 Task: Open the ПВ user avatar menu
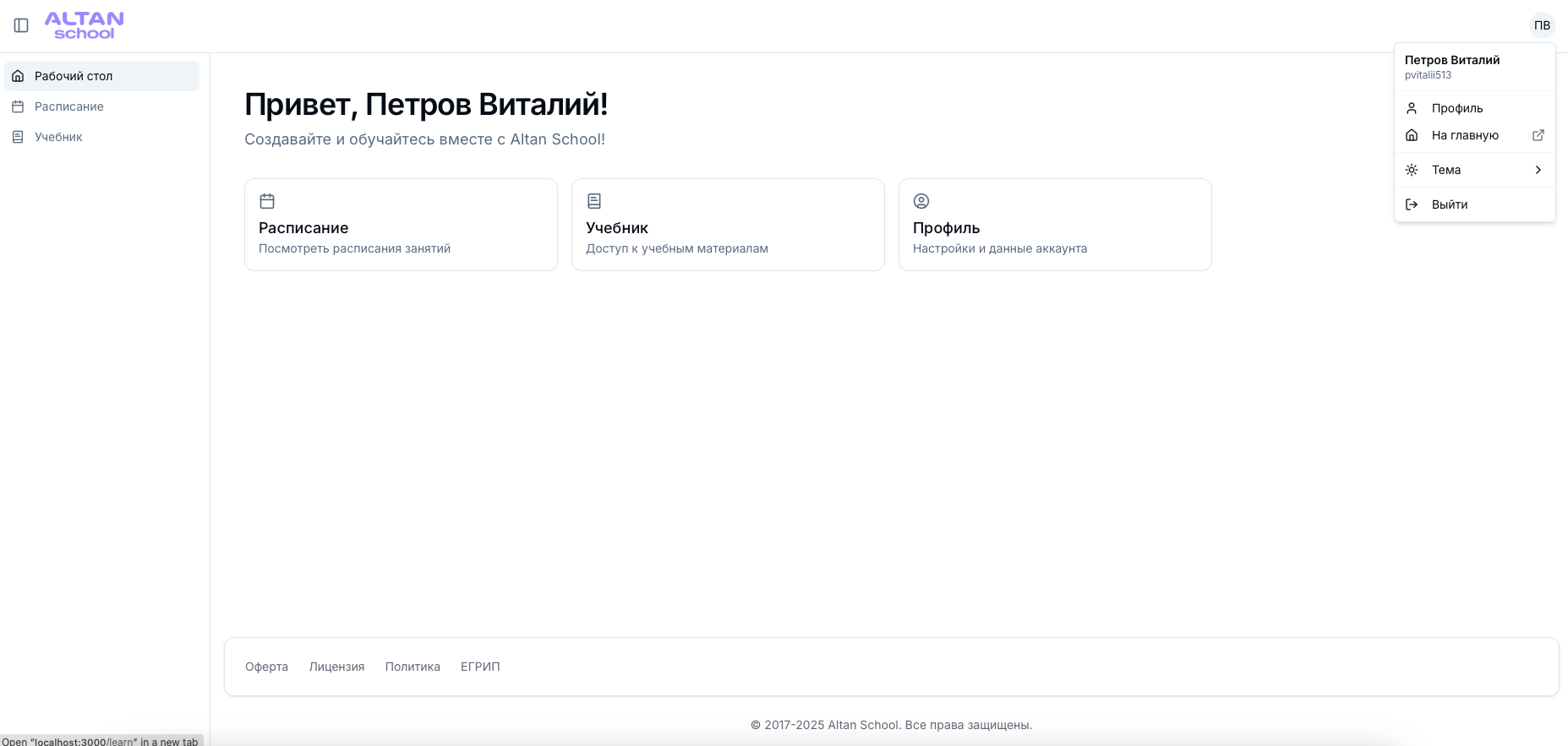(x=1542, y=25)
